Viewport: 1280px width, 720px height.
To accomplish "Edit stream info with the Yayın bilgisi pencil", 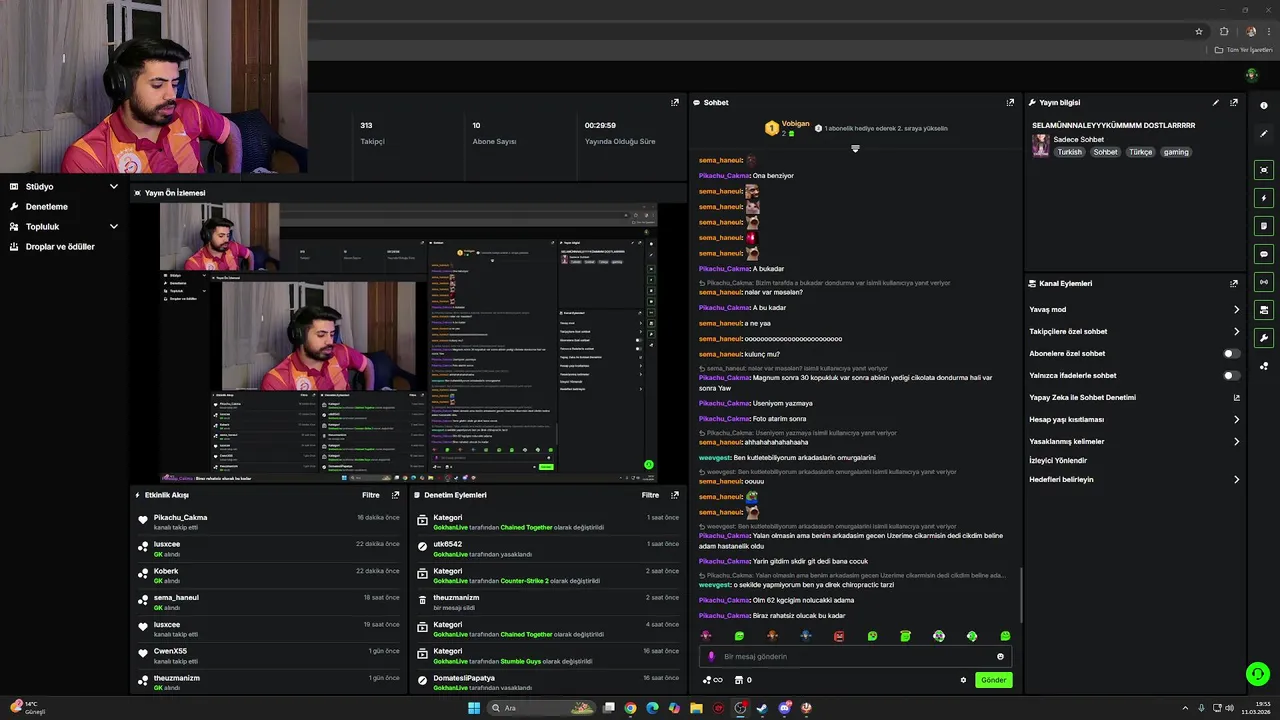I will (1216, 102).
